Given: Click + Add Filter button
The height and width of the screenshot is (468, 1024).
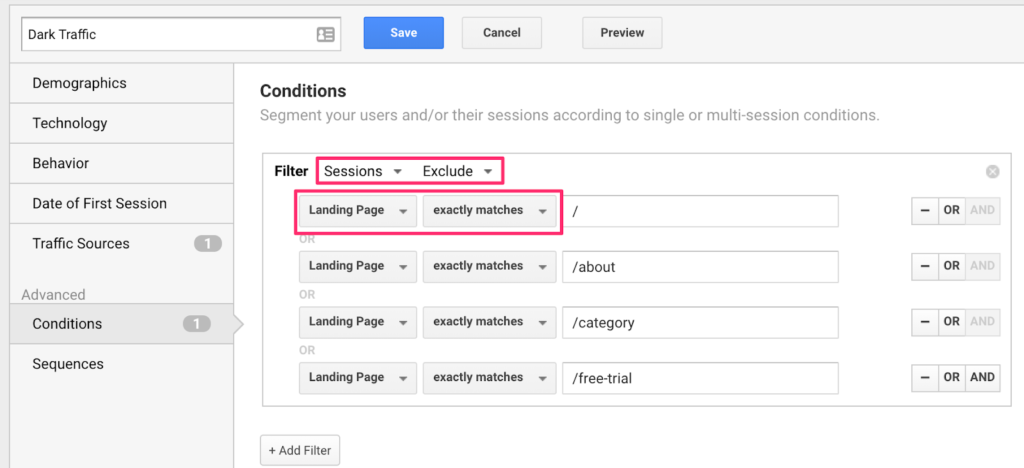Looking at the screenshot, I should [300, 450].
